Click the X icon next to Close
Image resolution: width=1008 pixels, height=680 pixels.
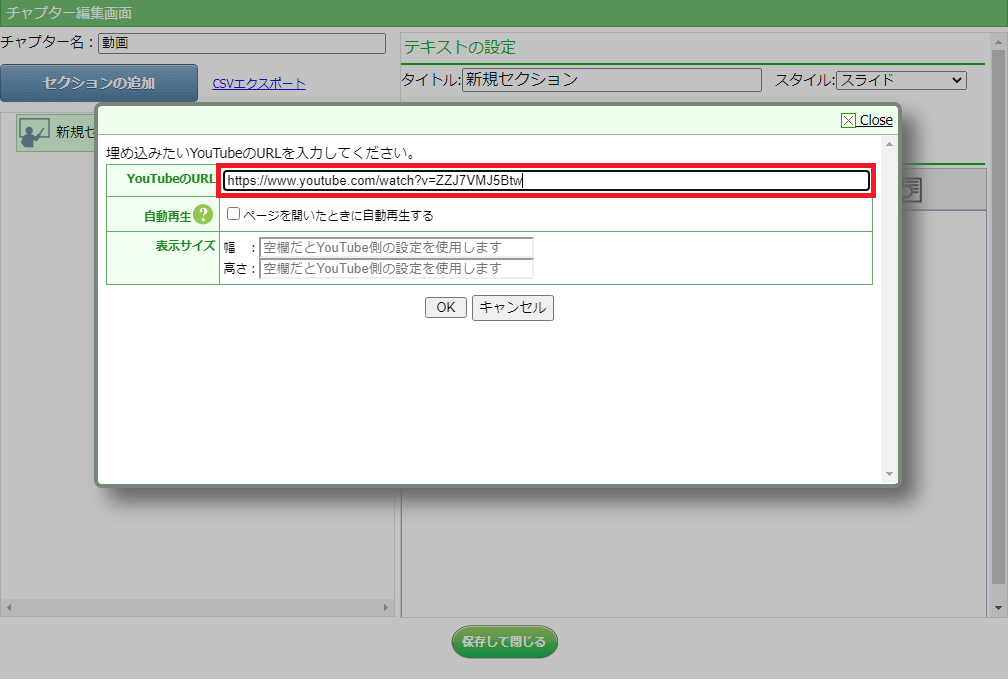[849, 120]
